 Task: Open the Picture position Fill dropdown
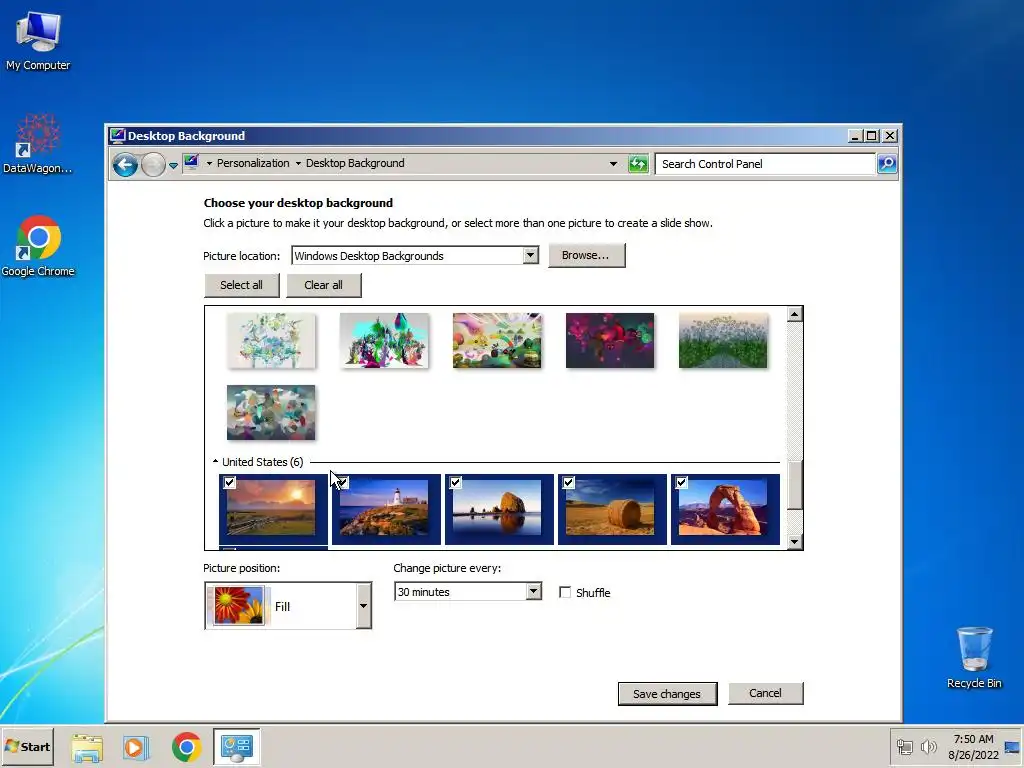pyautogui.click(x=363, y=606)
